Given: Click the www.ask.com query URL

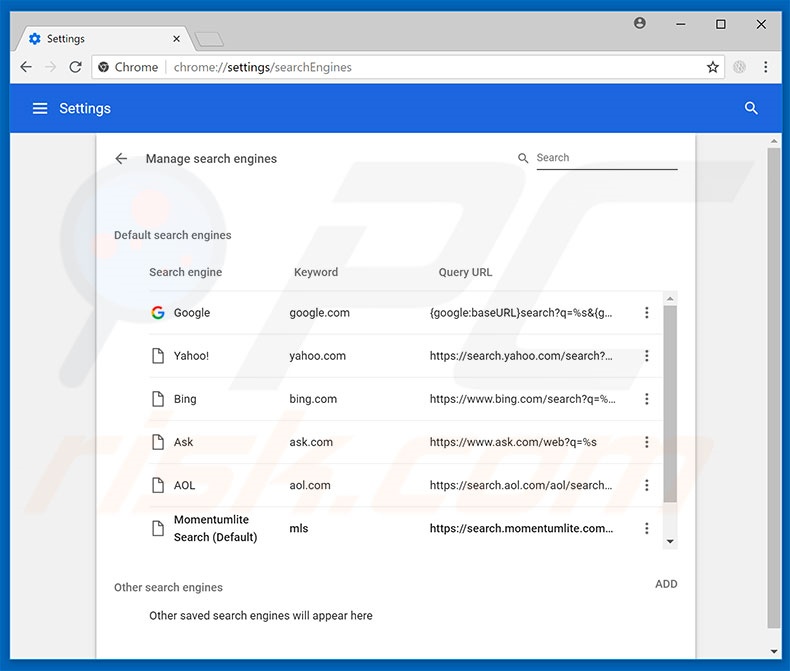Looking at the screenshot, I should pos(513,442).
